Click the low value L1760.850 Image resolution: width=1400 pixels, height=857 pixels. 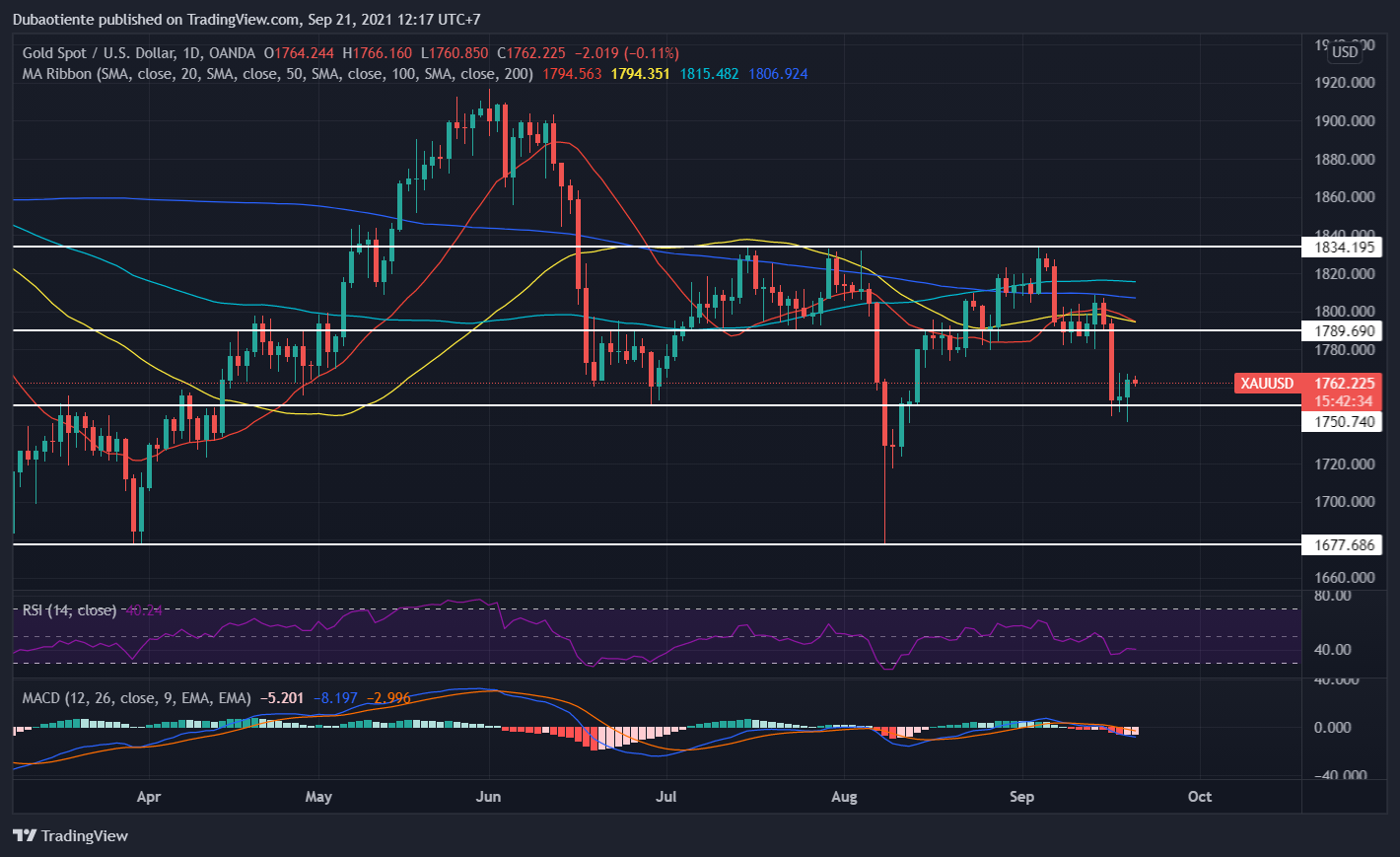click(454, 53)
